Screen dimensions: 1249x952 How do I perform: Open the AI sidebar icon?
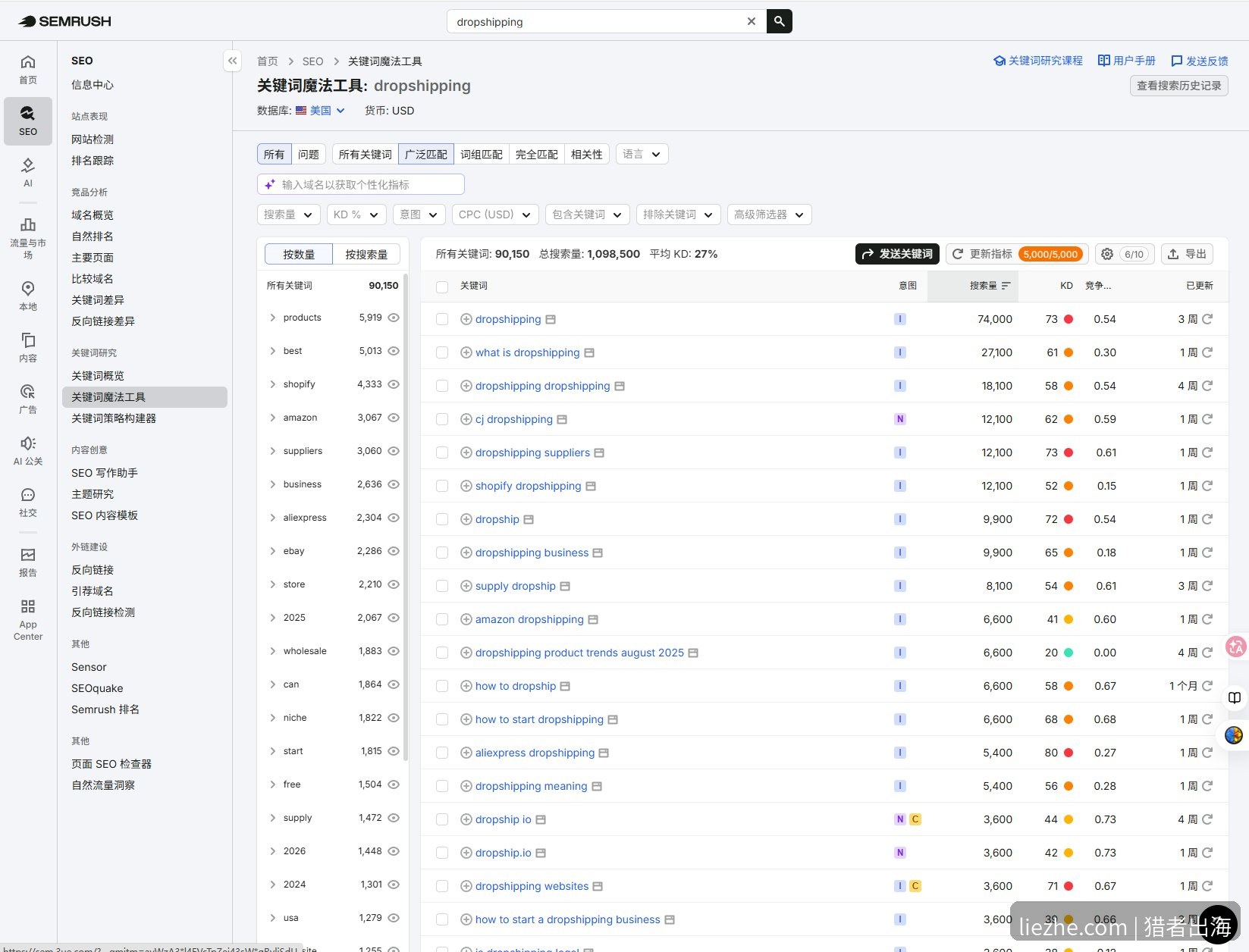point(28,172)
